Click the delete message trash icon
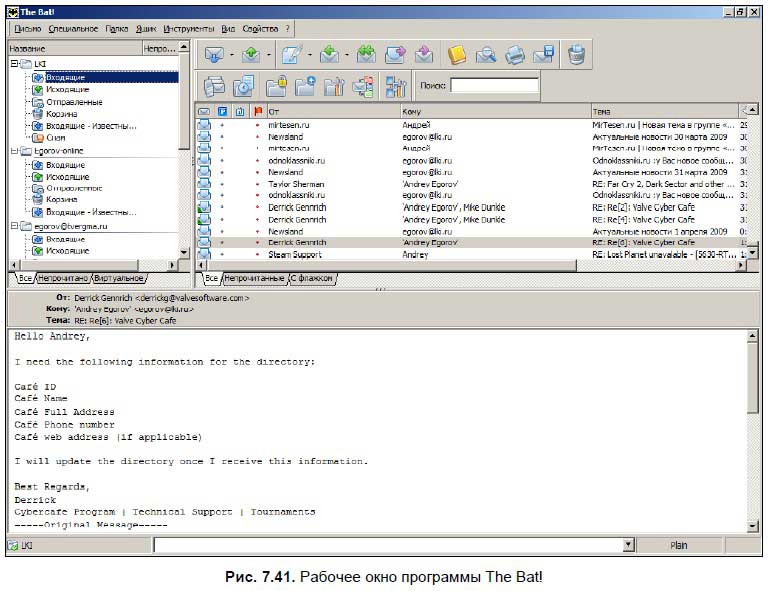 pyautogui.click(x=576, y=54)
